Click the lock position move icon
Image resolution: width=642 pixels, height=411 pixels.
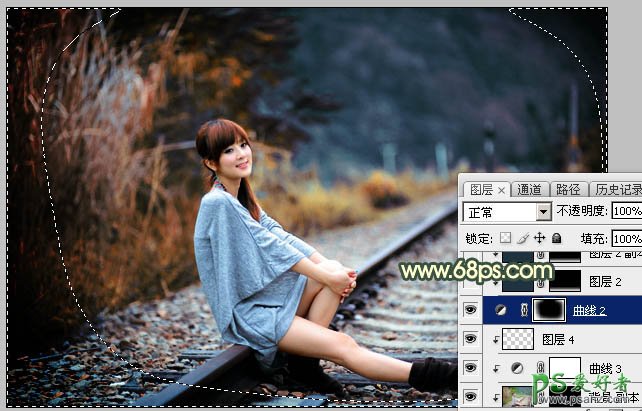(x=540, y=239)
